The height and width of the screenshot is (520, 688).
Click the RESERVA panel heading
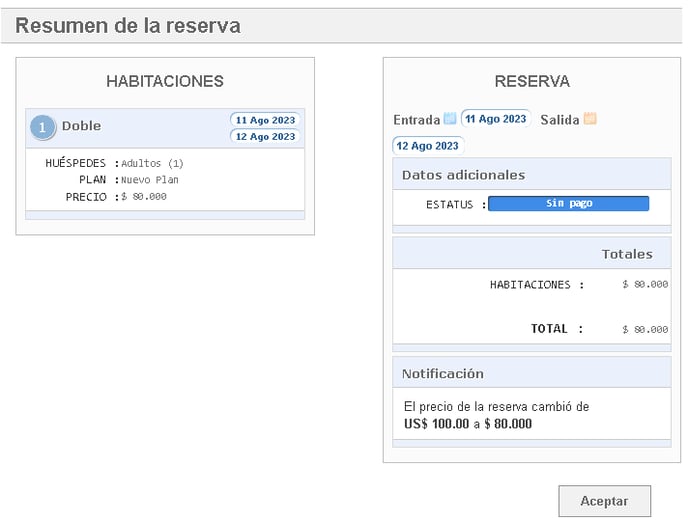(x=532, y=81)
